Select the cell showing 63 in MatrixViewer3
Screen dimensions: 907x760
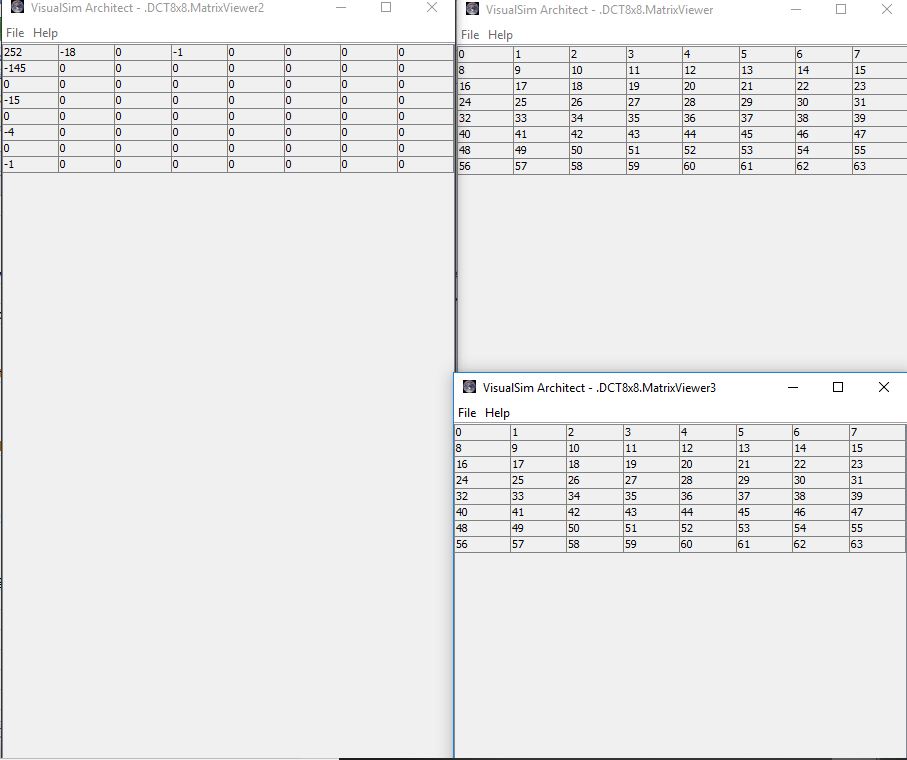(877, 545)
